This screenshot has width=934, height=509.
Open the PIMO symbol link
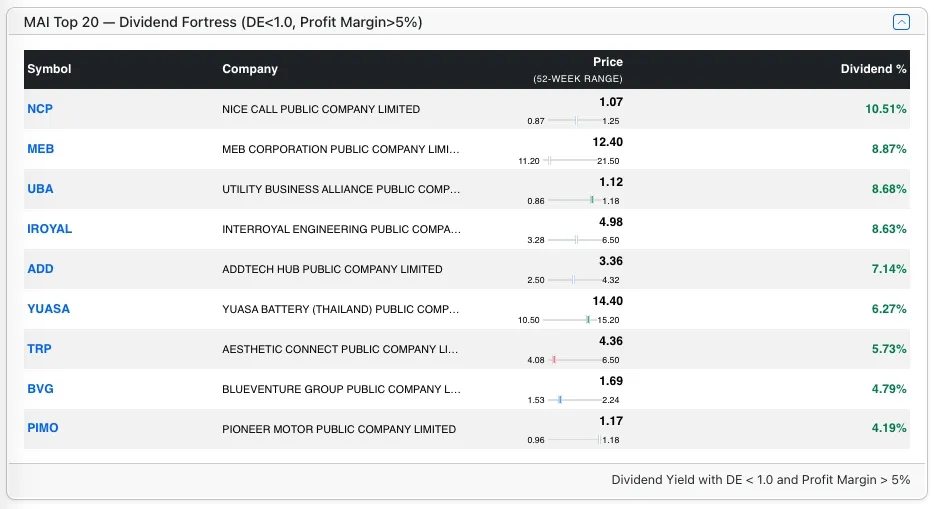(x=42, y=427)
